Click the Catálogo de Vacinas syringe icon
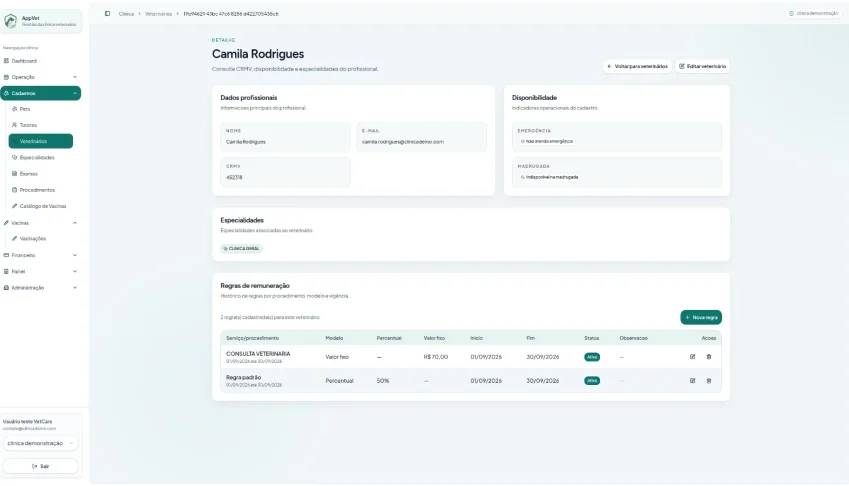Screen dimensions: 849x486 click(15, 206)
